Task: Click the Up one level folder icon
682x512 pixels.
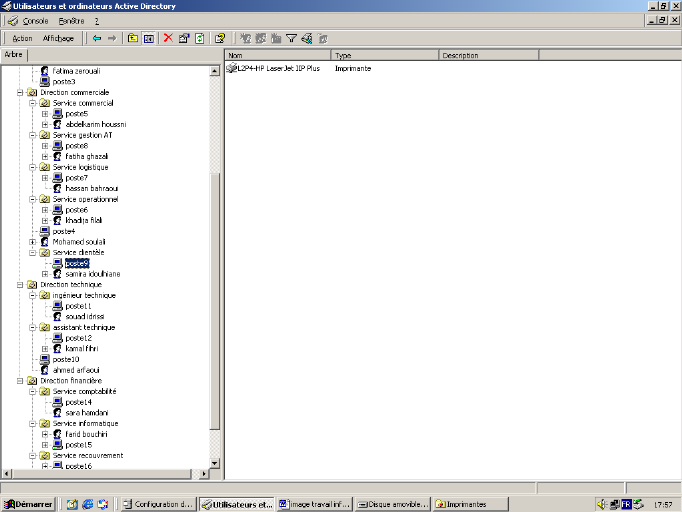Action: 132,38
